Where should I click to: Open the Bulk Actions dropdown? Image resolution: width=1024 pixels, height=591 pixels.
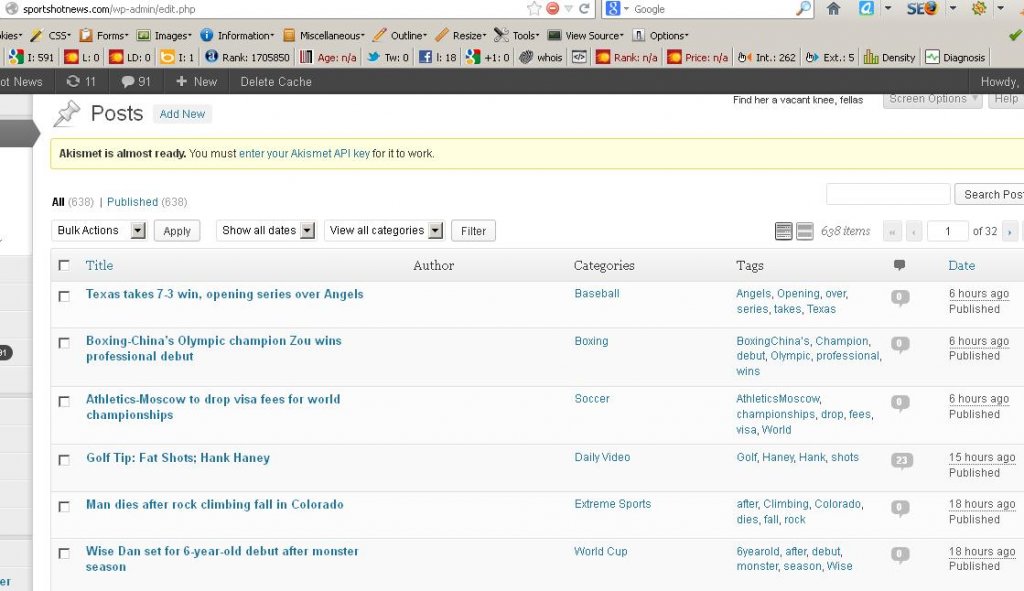pyautogui.click(x=99, y=231)
